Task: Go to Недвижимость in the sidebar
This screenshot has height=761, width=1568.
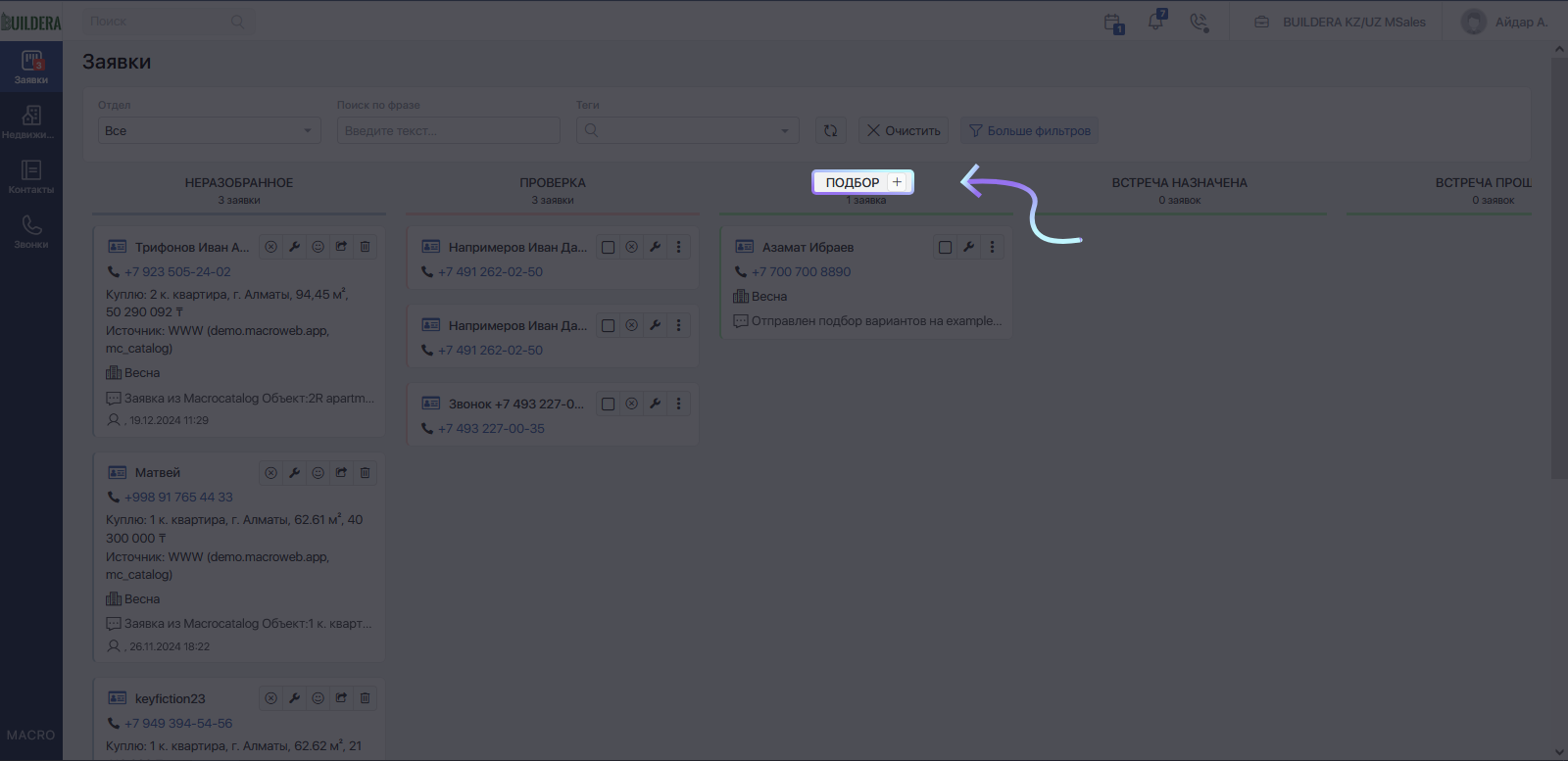Action: [31, 122]
